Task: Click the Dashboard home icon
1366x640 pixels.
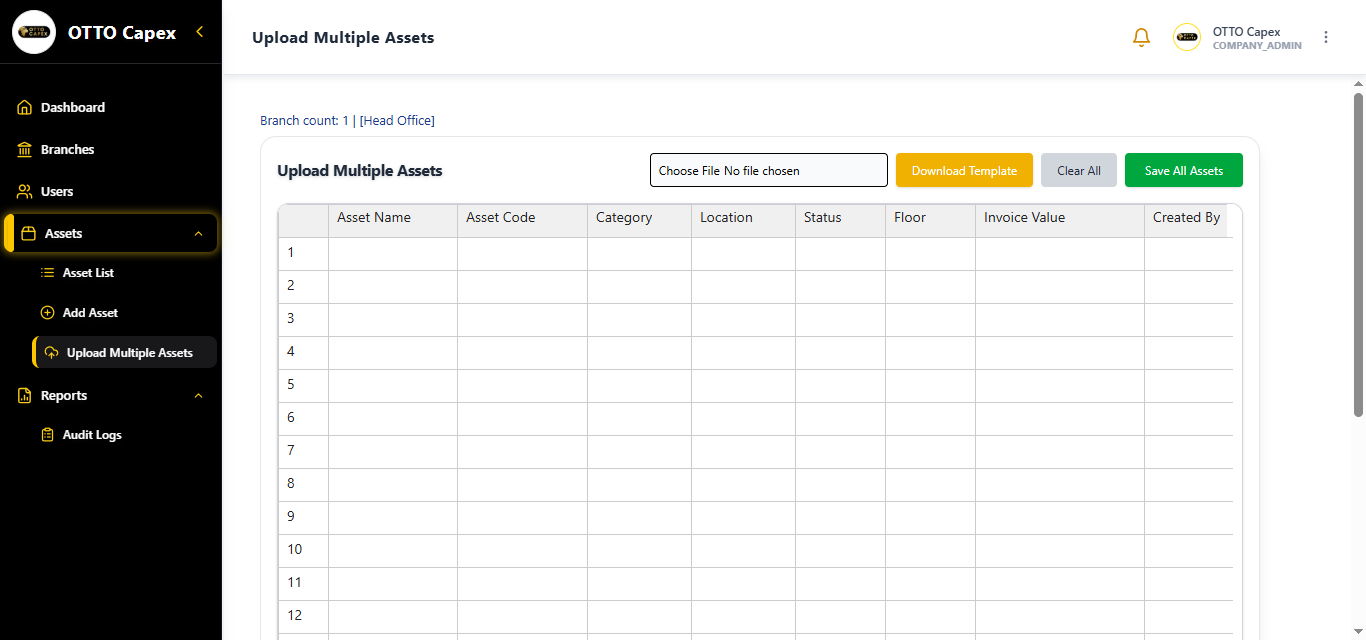Action: click(x=25, y=107)
